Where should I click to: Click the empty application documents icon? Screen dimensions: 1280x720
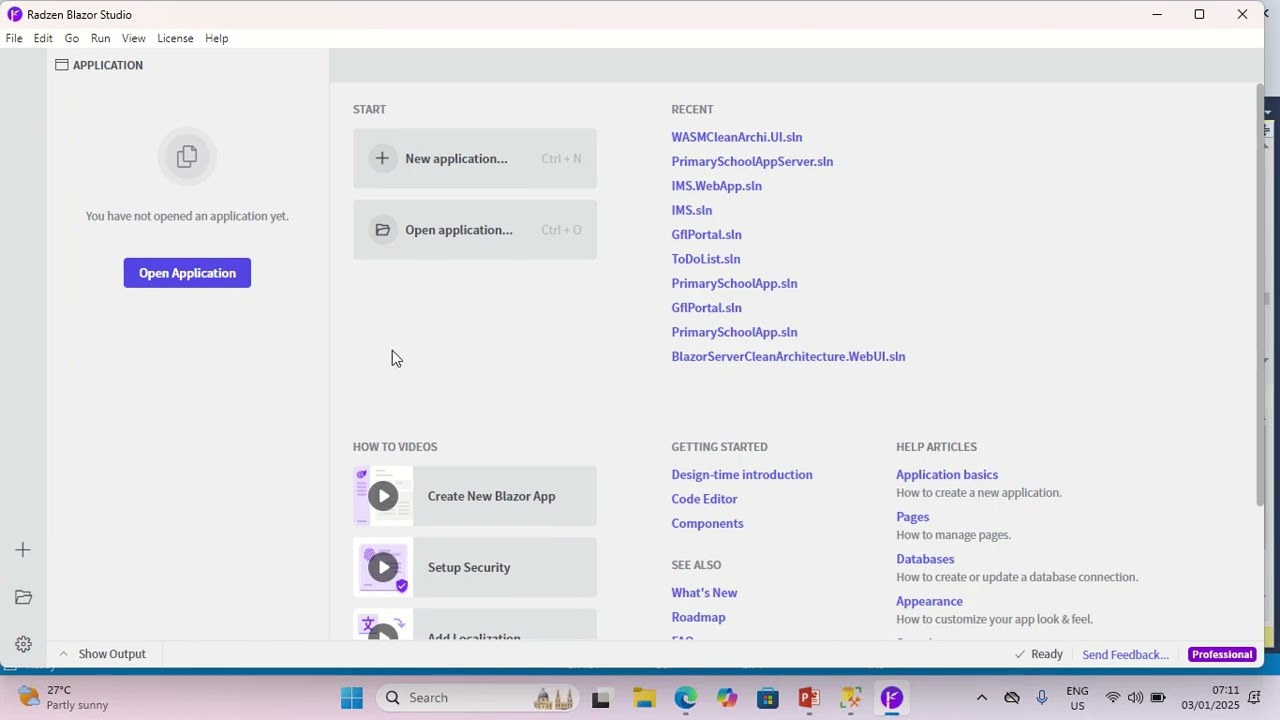click(187, 156)
